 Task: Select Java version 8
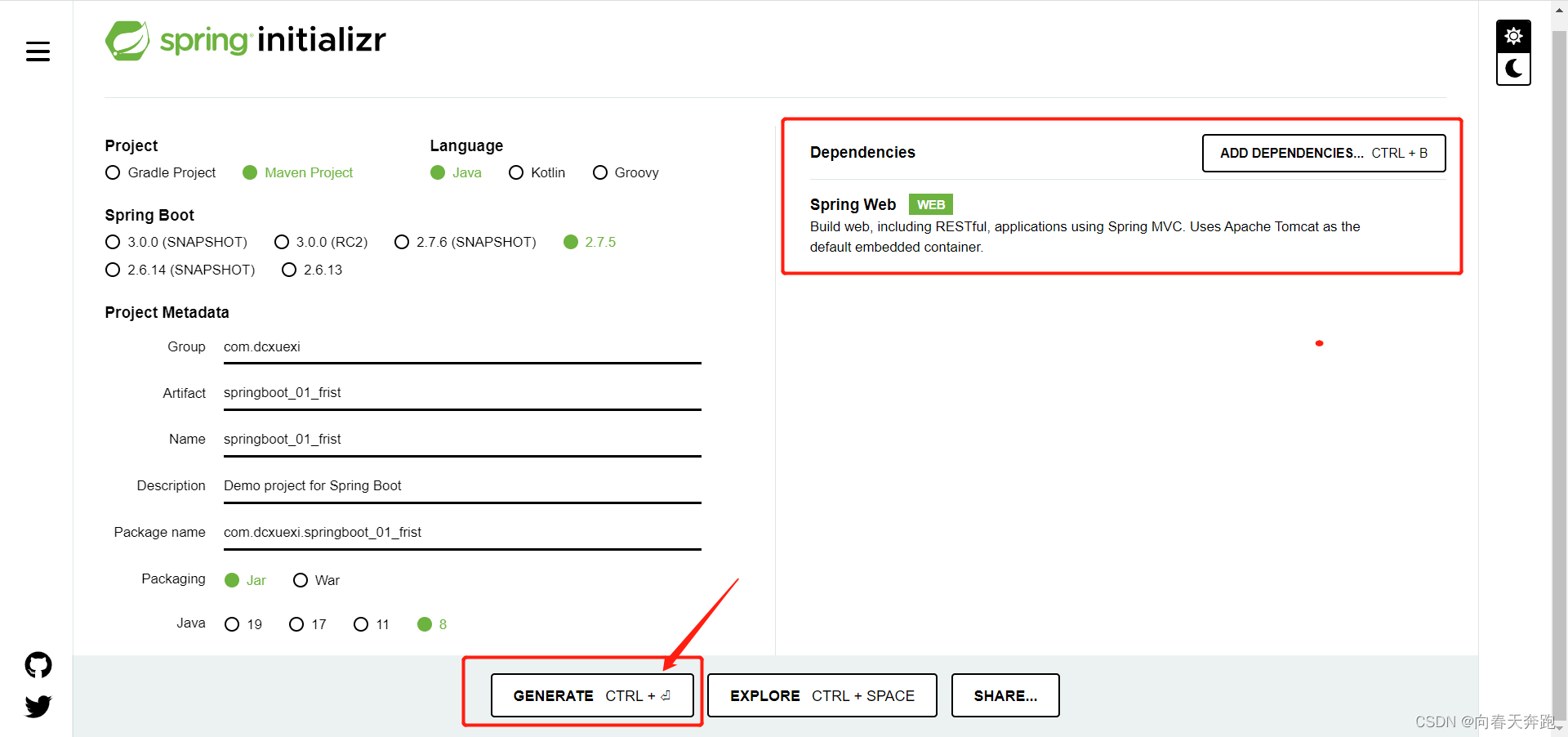(432, 624)
